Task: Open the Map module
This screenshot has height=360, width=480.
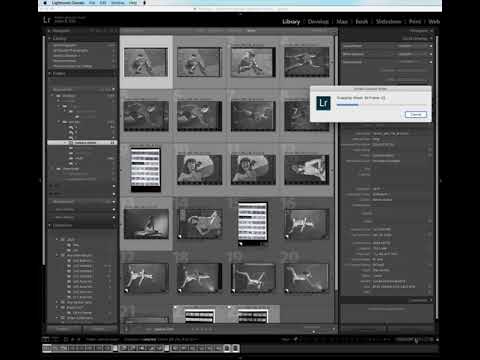Action: pyautogui.click(x=342, y=22)
